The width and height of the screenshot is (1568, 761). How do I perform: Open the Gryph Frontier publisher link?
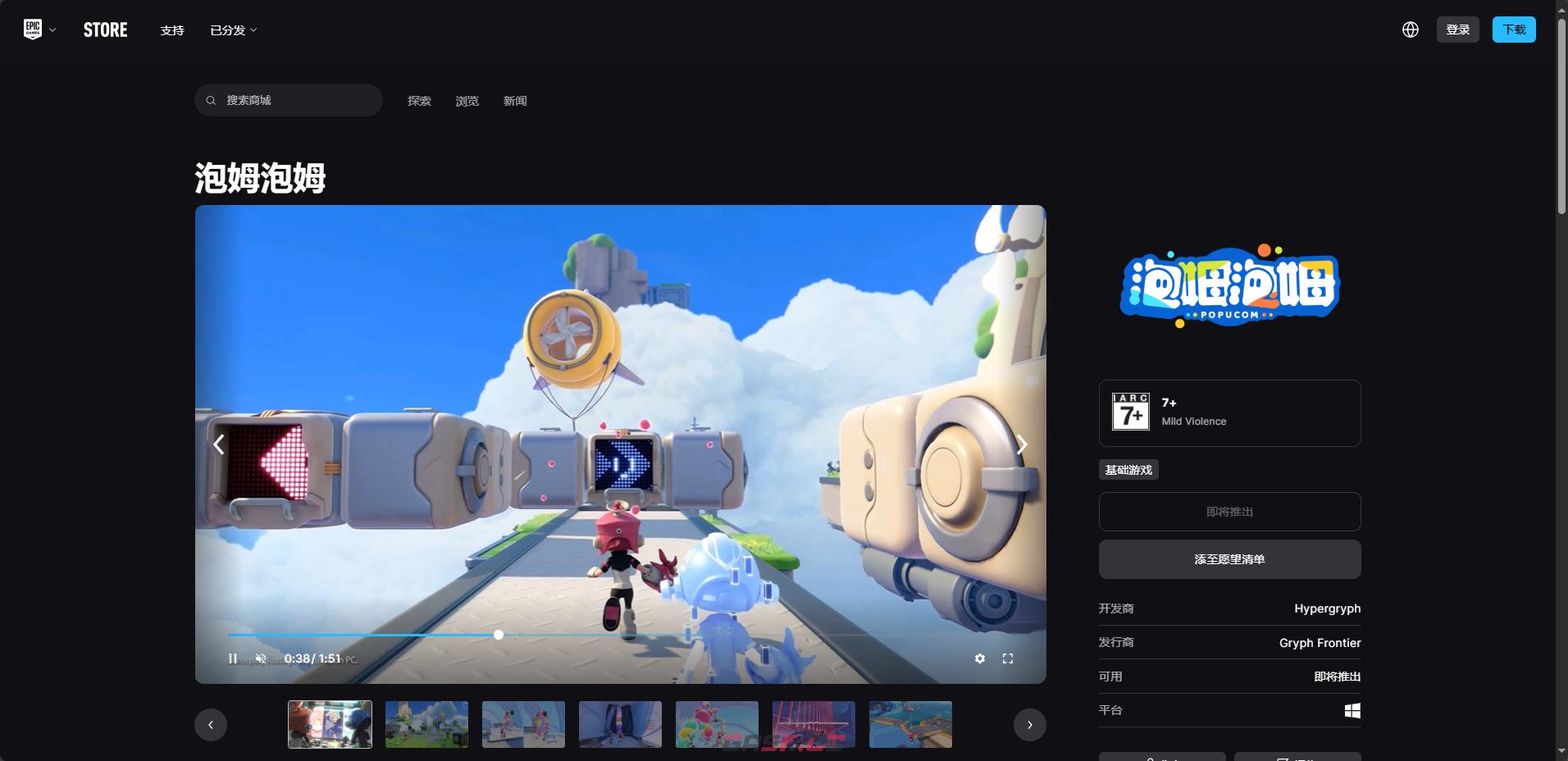coord(1320,643)
